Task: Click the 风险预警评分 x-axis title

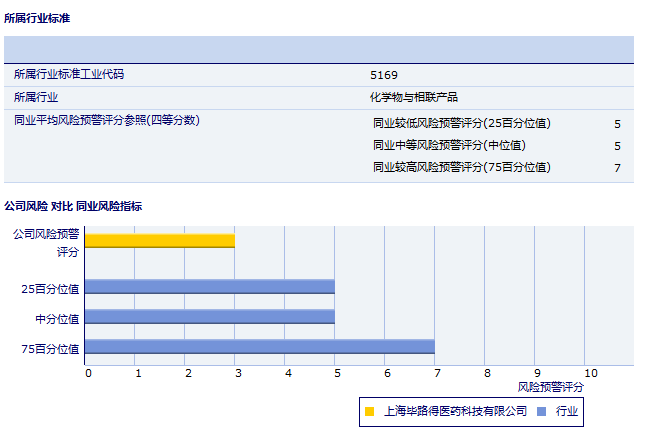Action: point(550,386)
